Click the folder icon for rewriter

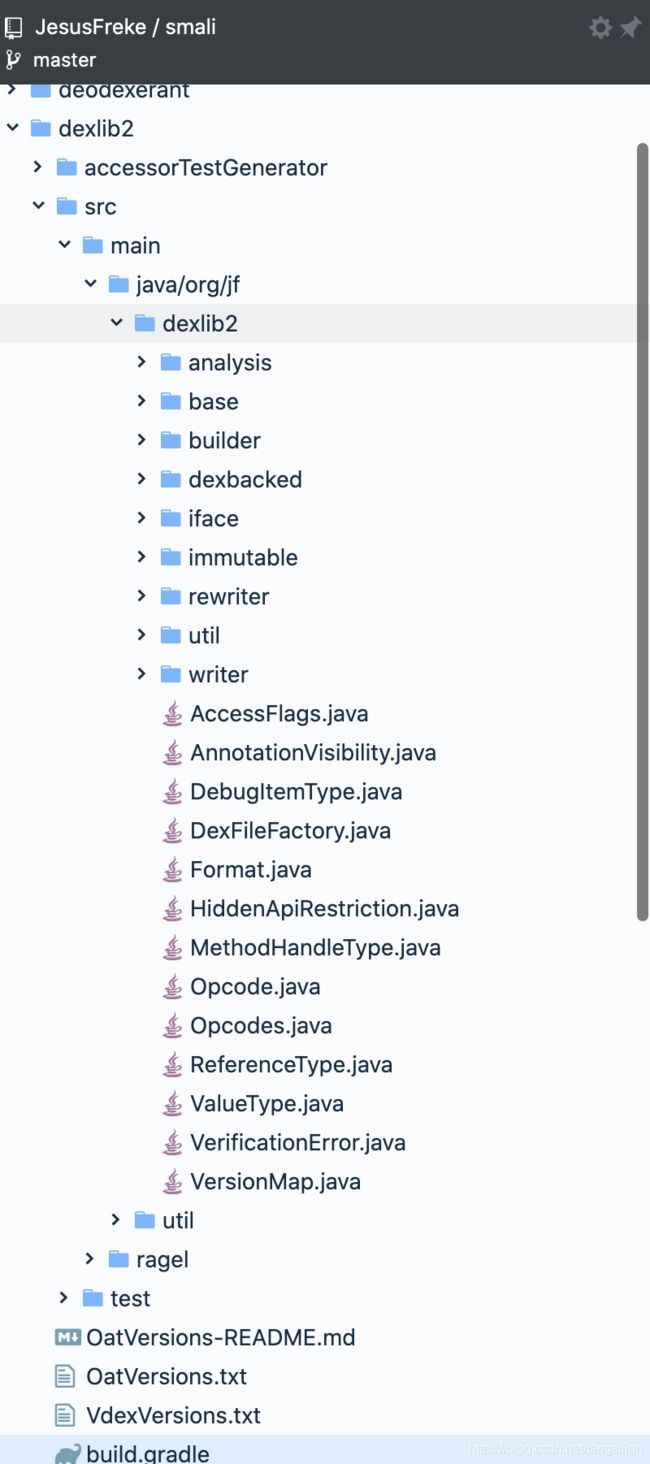(x=167, y=596)
